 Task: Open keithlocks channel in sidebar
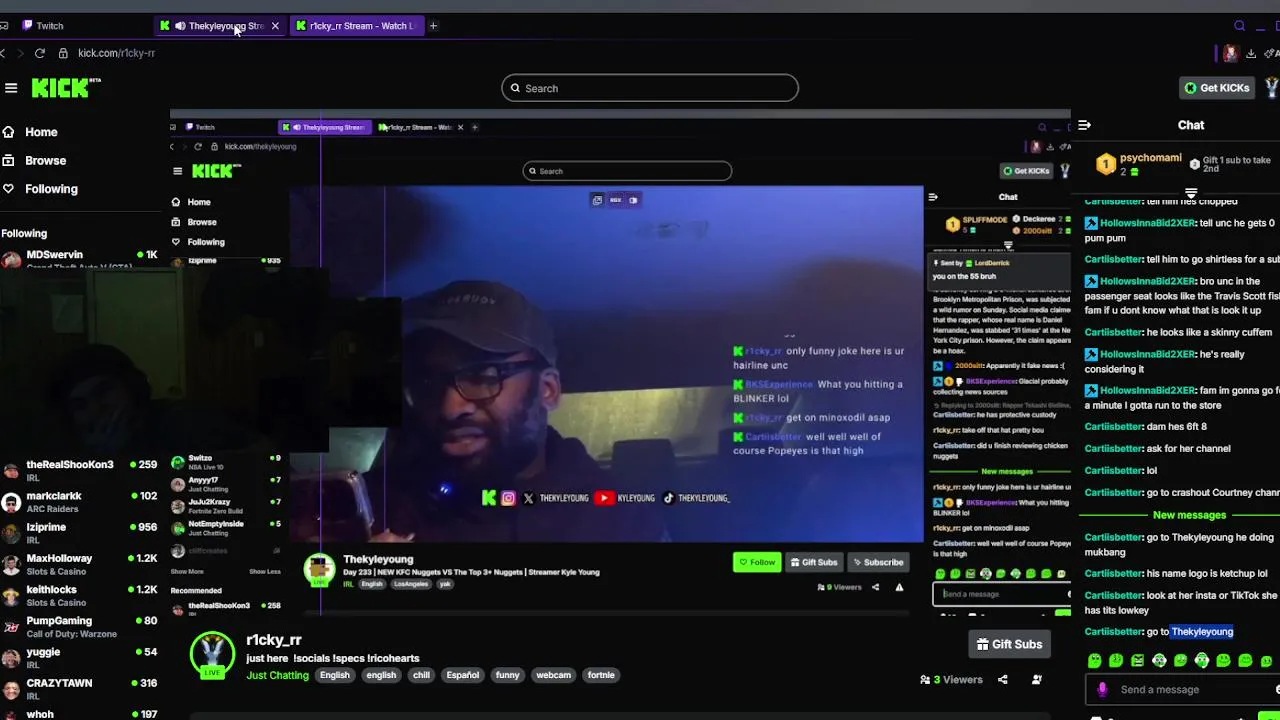(80, 595)
